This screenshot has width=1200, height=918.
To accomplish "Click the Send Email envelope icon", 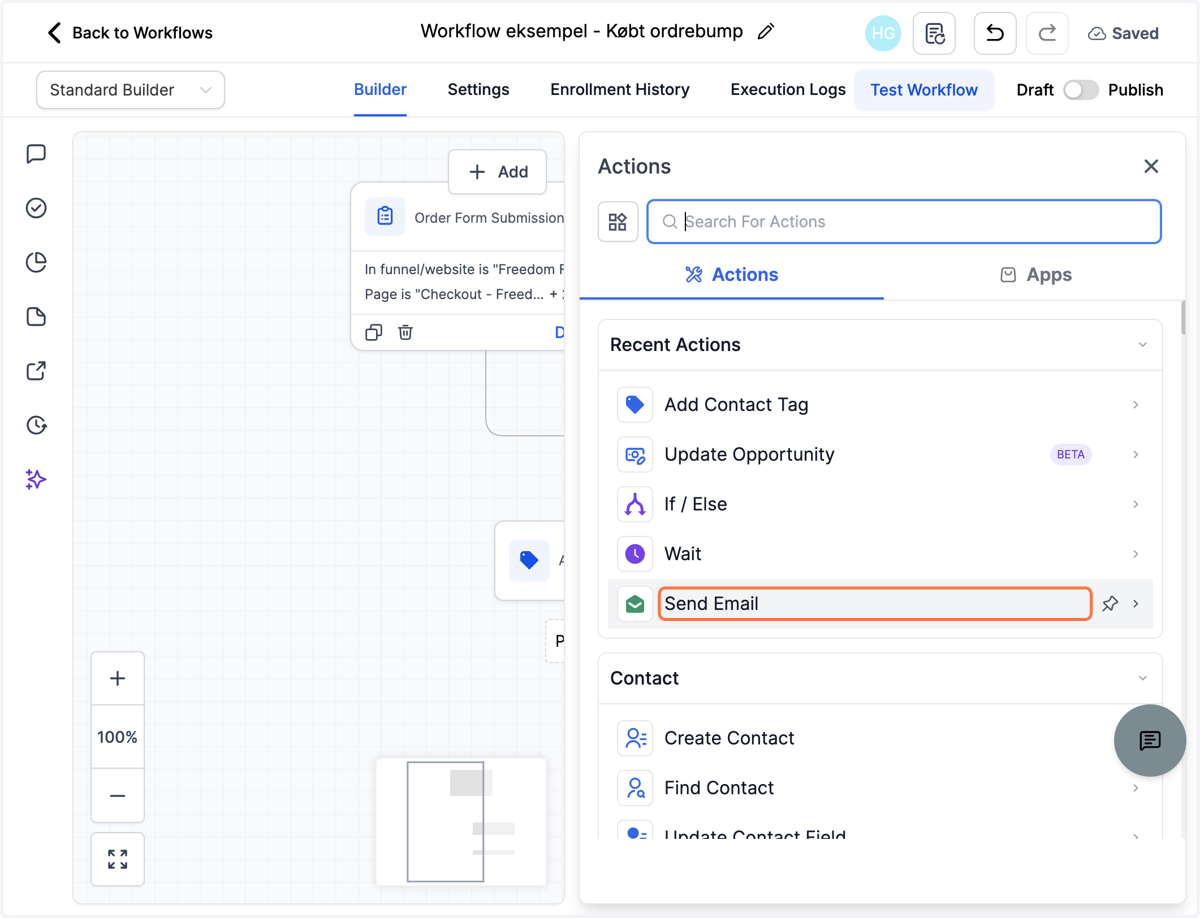I will coord(635,604).
